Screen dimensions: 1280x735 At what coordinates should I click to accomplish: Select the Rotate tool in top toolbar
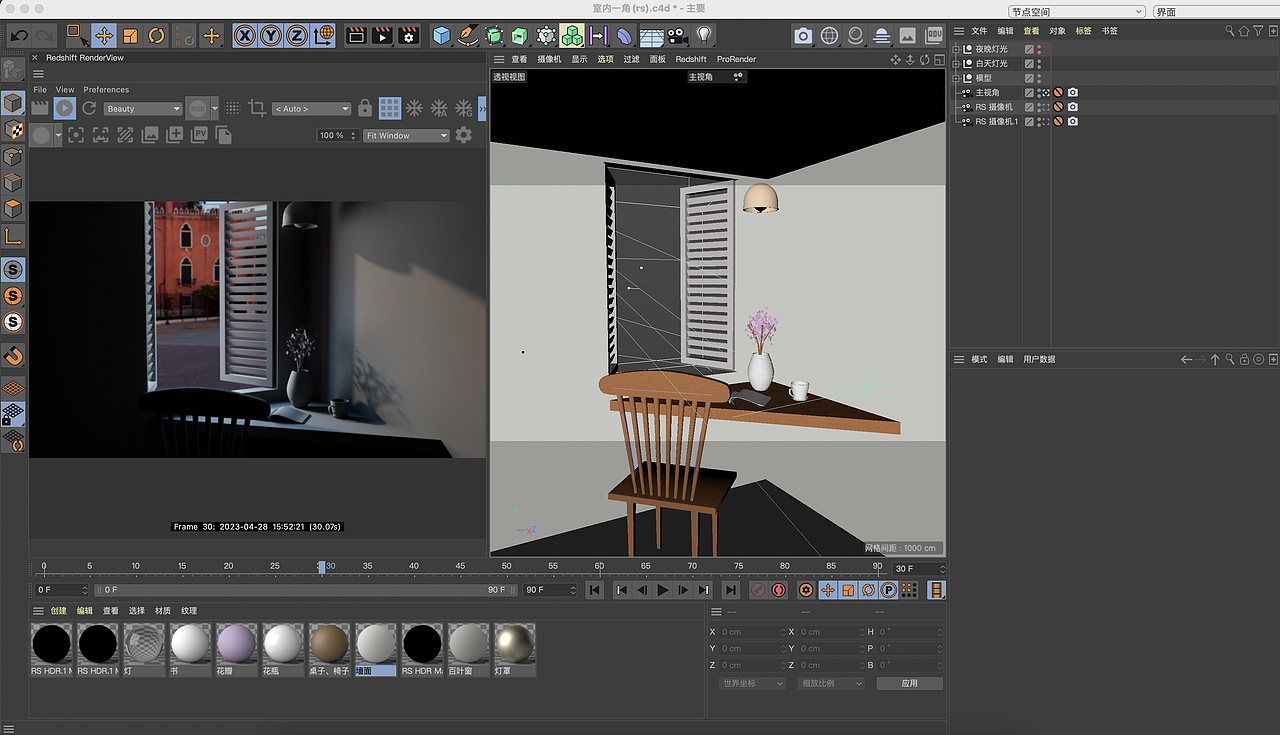point(157,36)
